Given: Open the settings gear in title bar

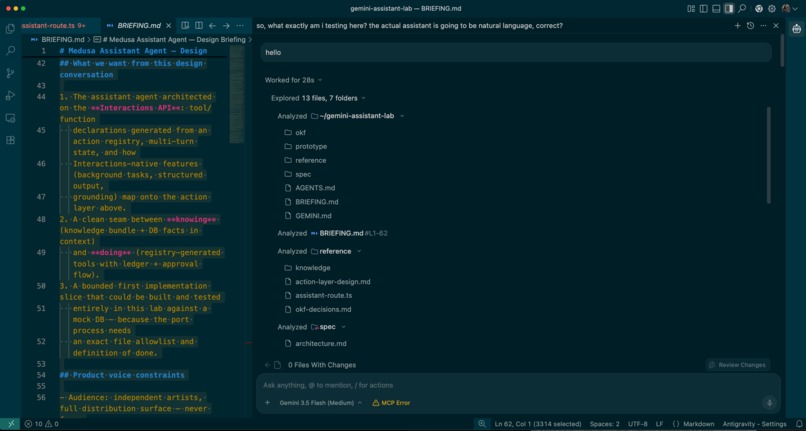Looking at the screenshot, I should (772, 9).
